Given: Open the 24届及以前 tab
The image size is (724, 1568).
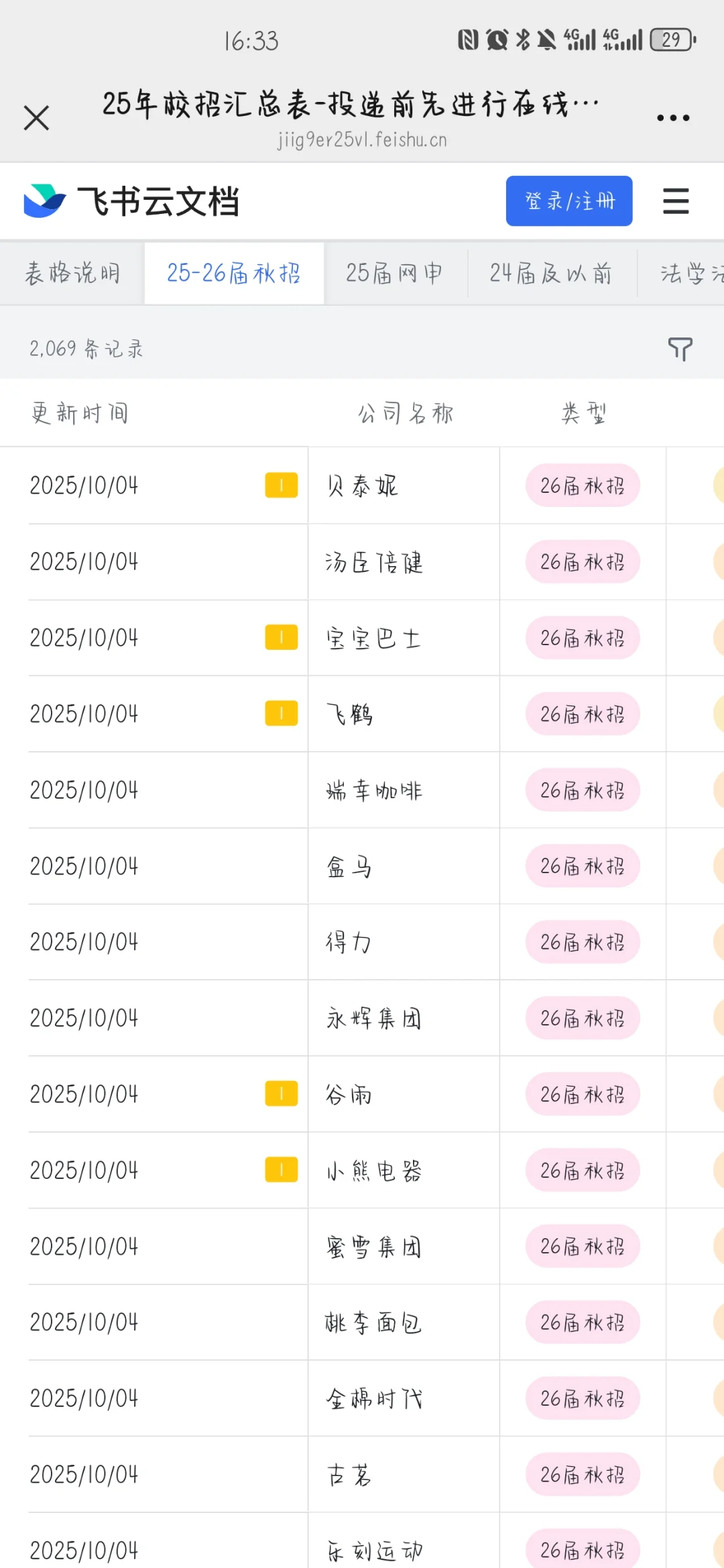Looking at the screenshot, I should [x=551, y=274].
